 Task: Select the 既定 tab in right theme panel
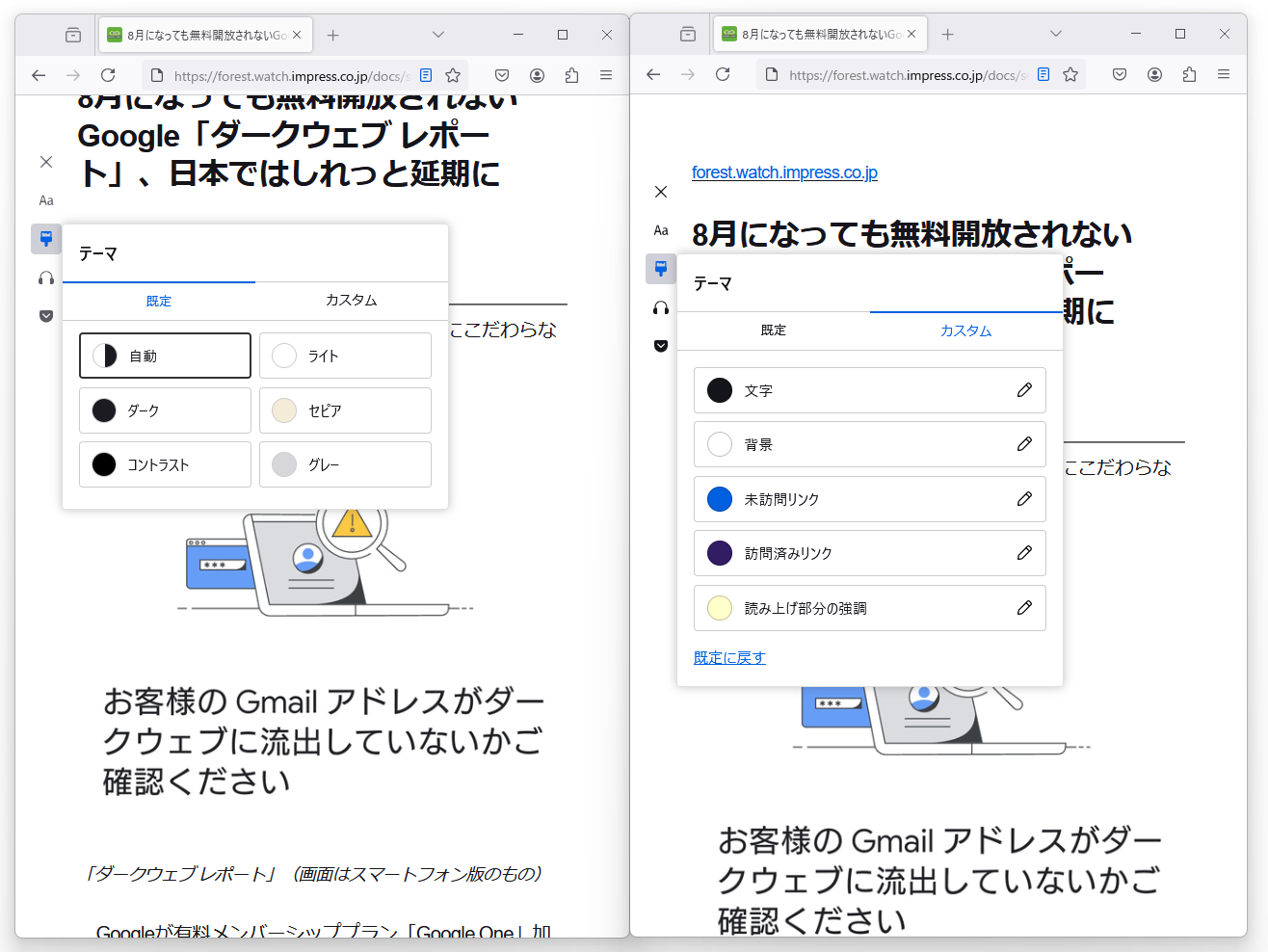tap(773, 331)
